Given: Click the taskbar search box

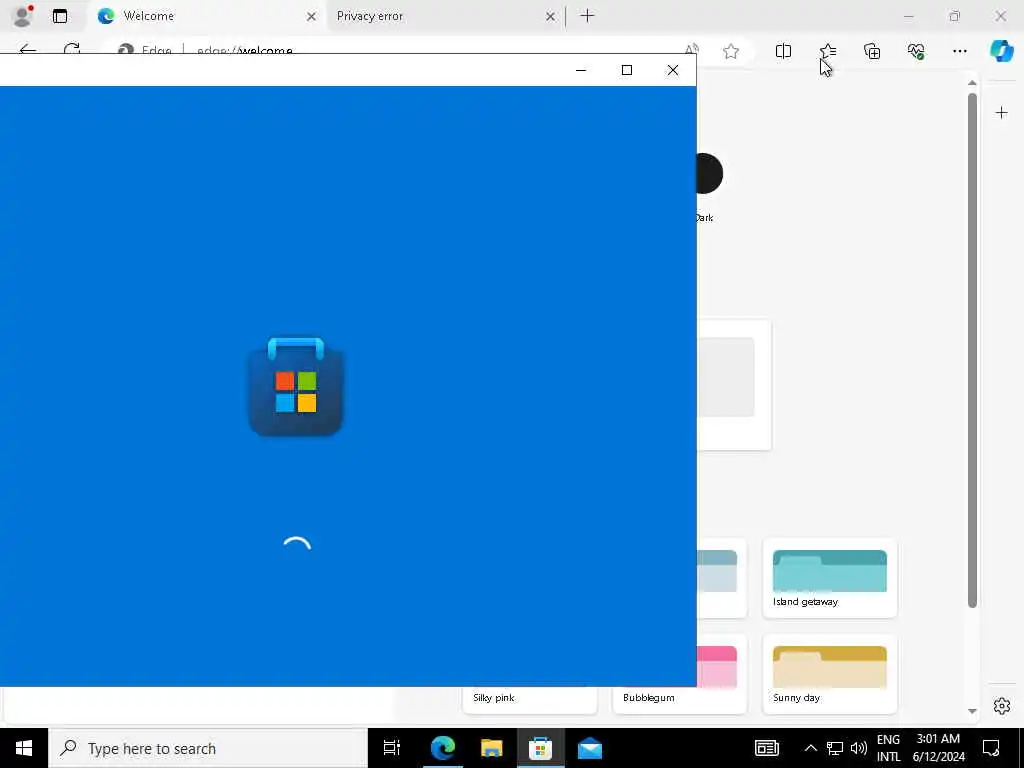Looking at the screenshot, I should pos(208,748).
